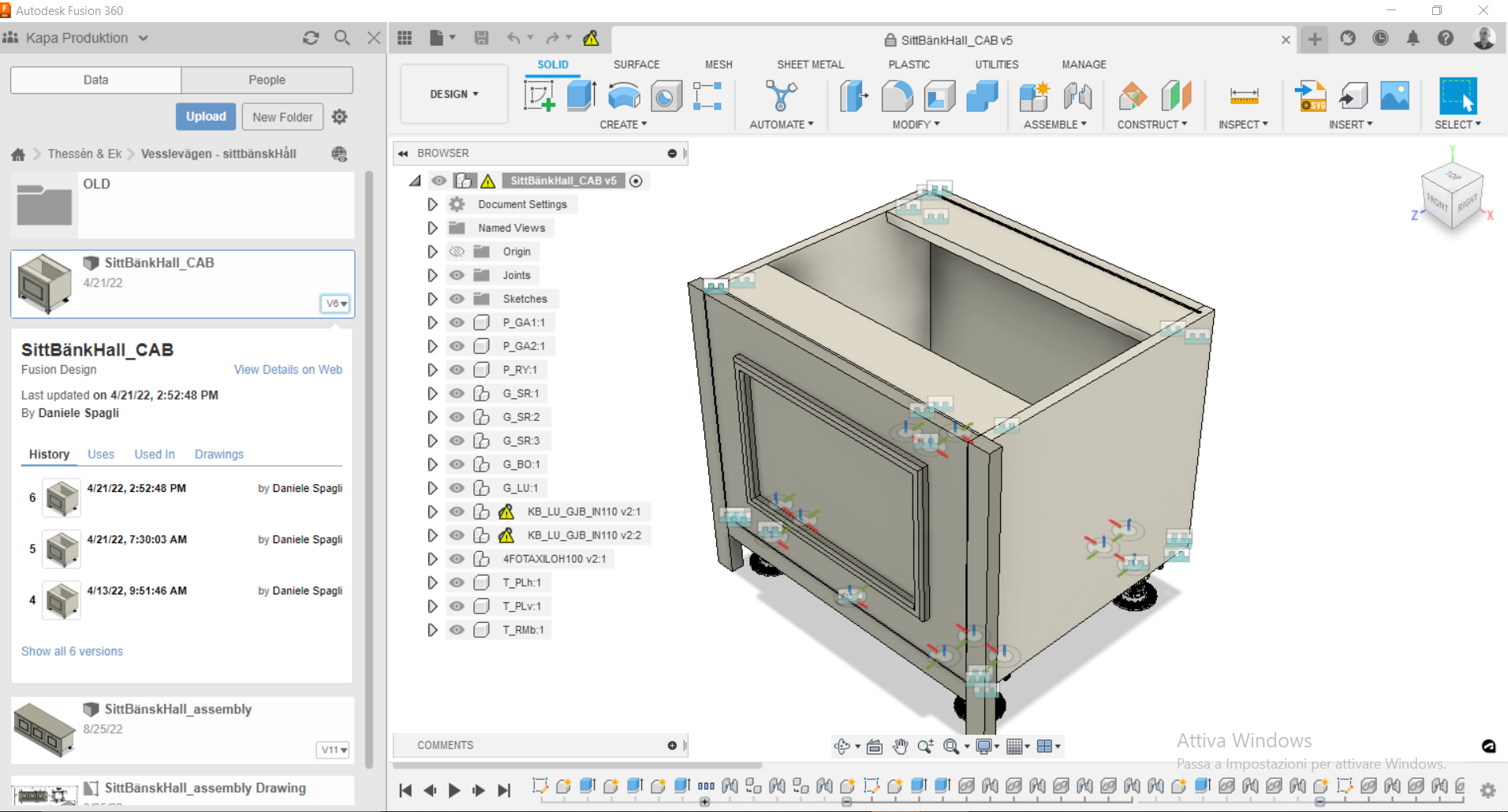Viewport: 1508px width, 812px height.
Task: Switch to the SHEET METAL tab
Action: pyautogui.click(x=810, y=65)
